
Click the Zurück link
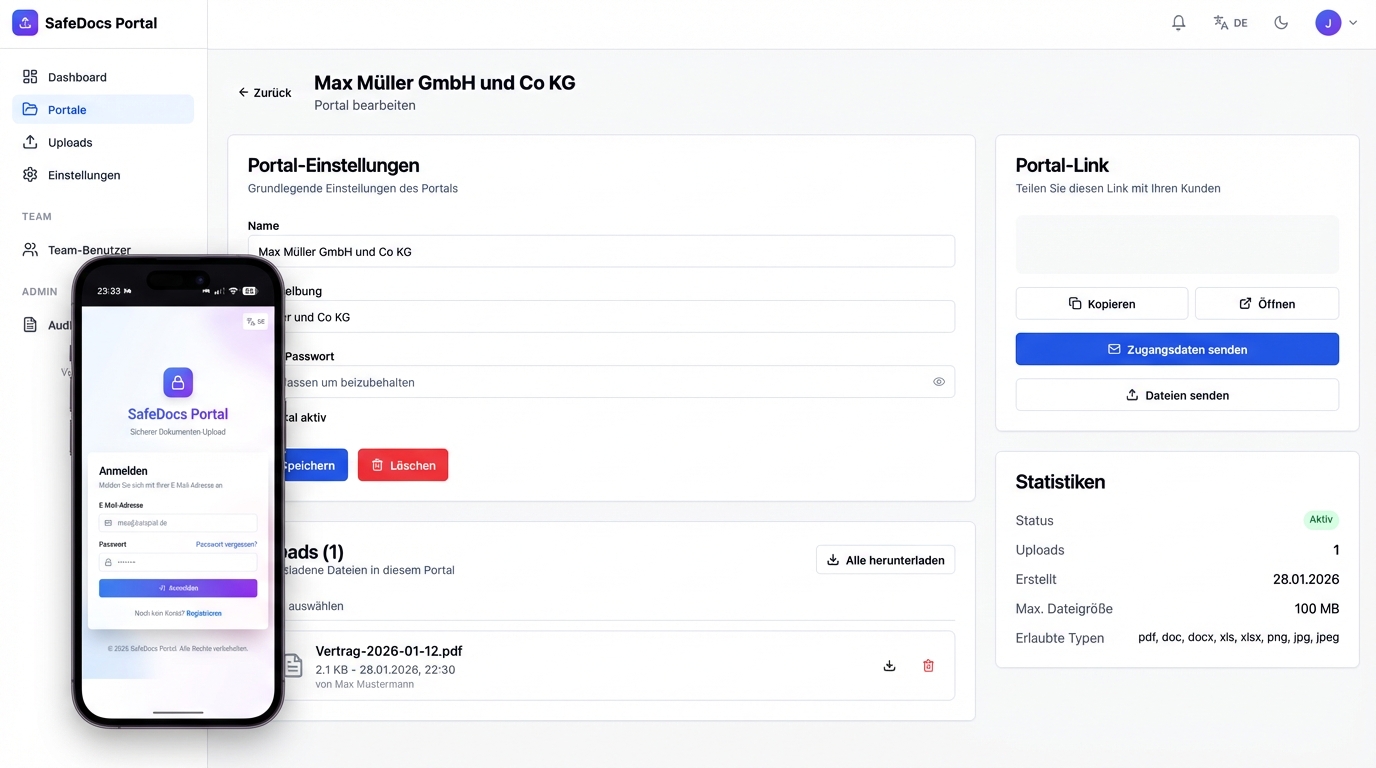(263, 92)
